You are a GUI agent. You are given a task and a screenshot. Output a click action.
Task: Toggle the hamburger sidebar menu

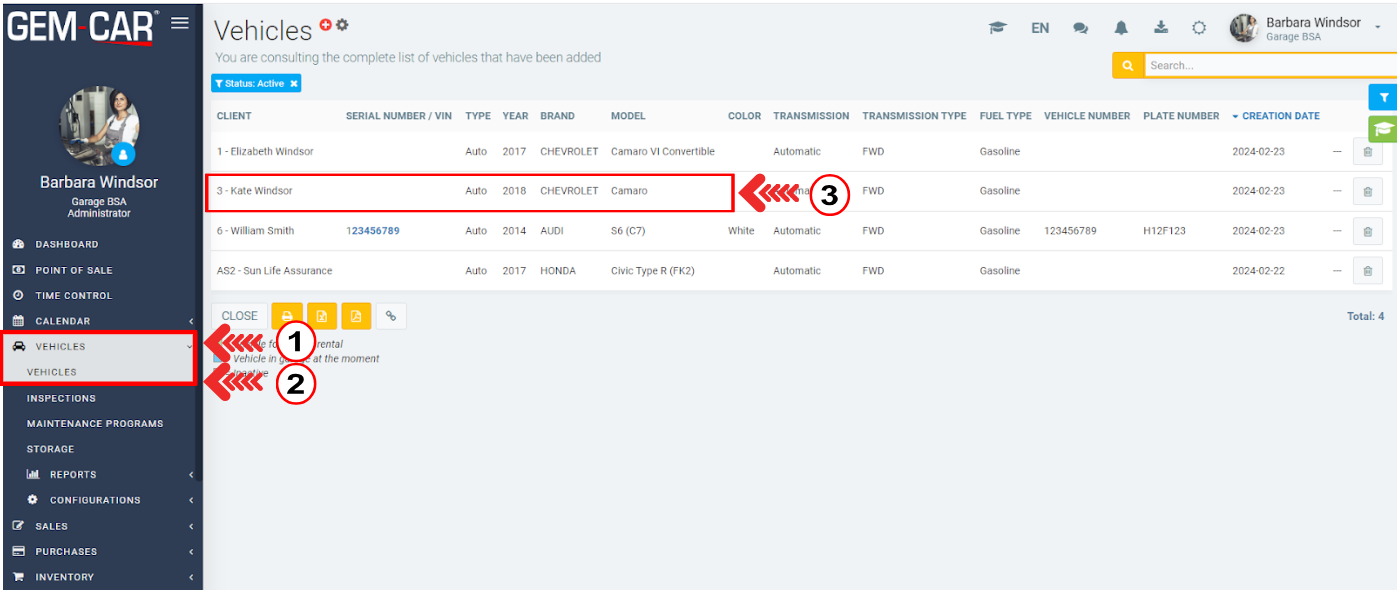tap(180, 24)
